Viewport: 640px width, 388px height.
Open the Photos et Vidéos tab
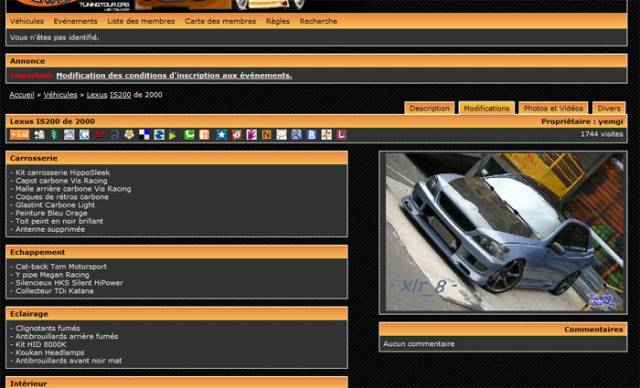[553, 108]
